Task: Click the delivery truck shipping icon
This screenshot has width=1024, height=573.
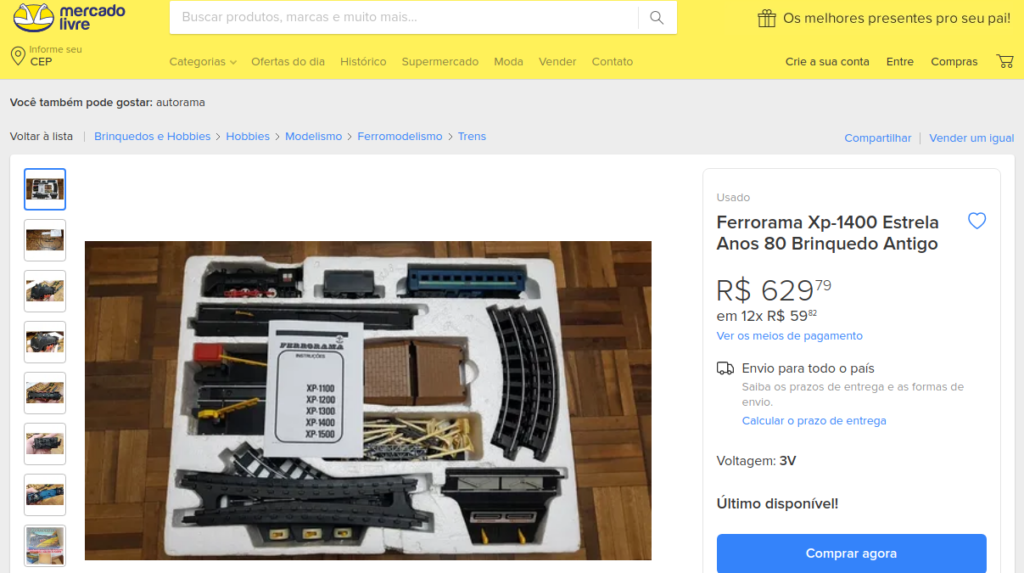Action: tap(725, 368)
